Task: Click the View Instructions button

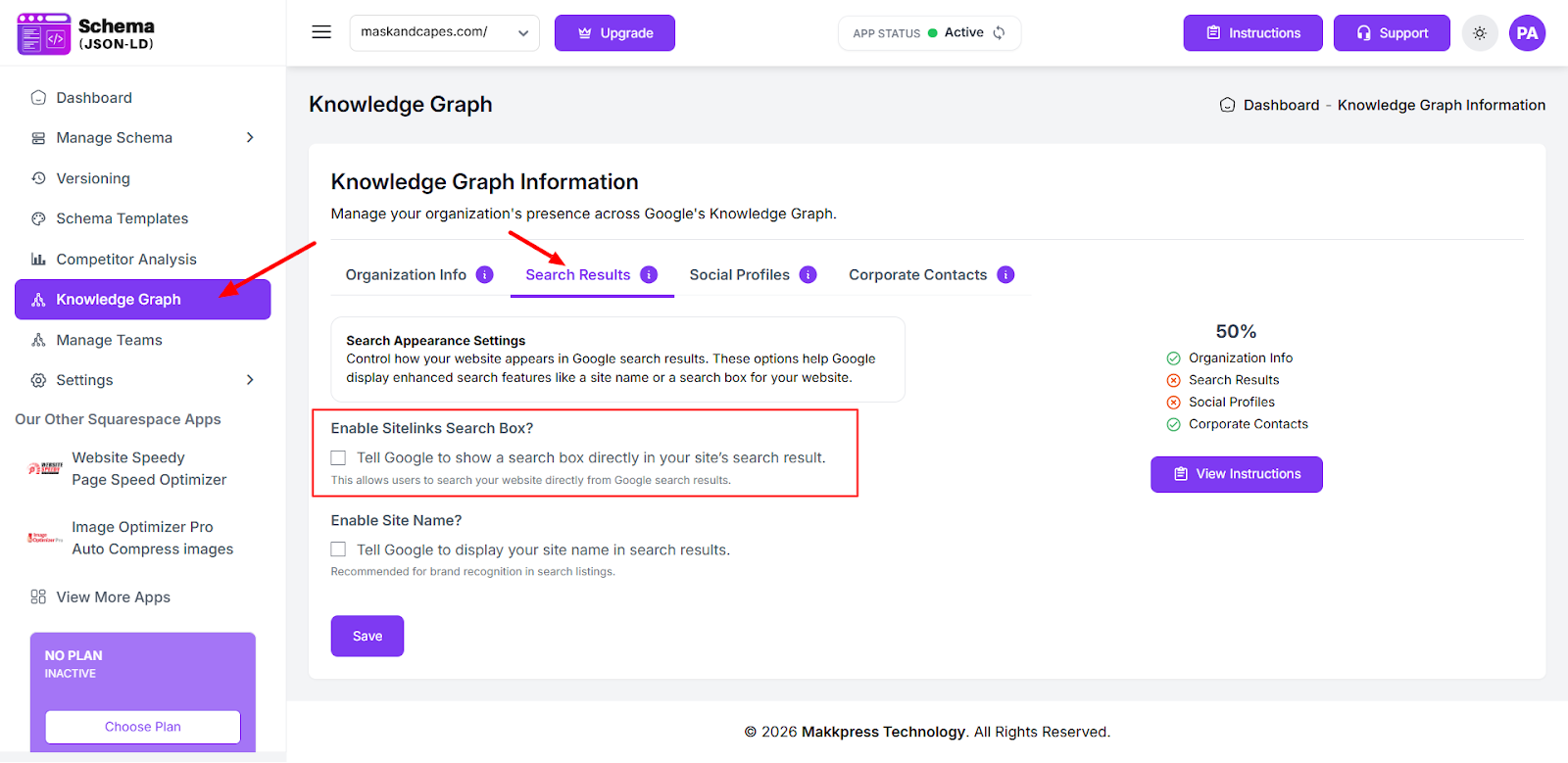Action: [x=1236, y=474]
